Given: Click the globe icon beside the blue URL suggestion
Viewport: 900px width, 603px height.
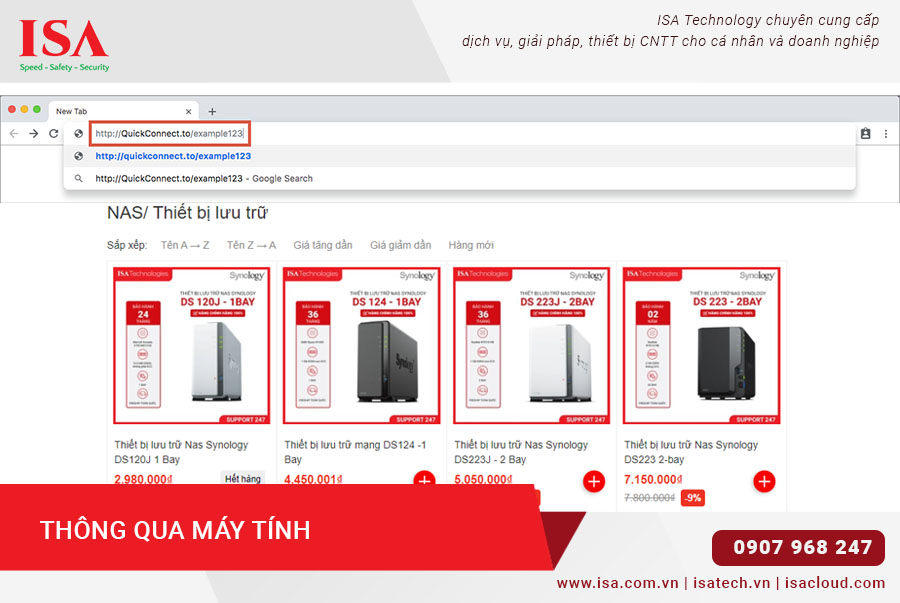Looking at the screenshot, I should coord(79,156).
